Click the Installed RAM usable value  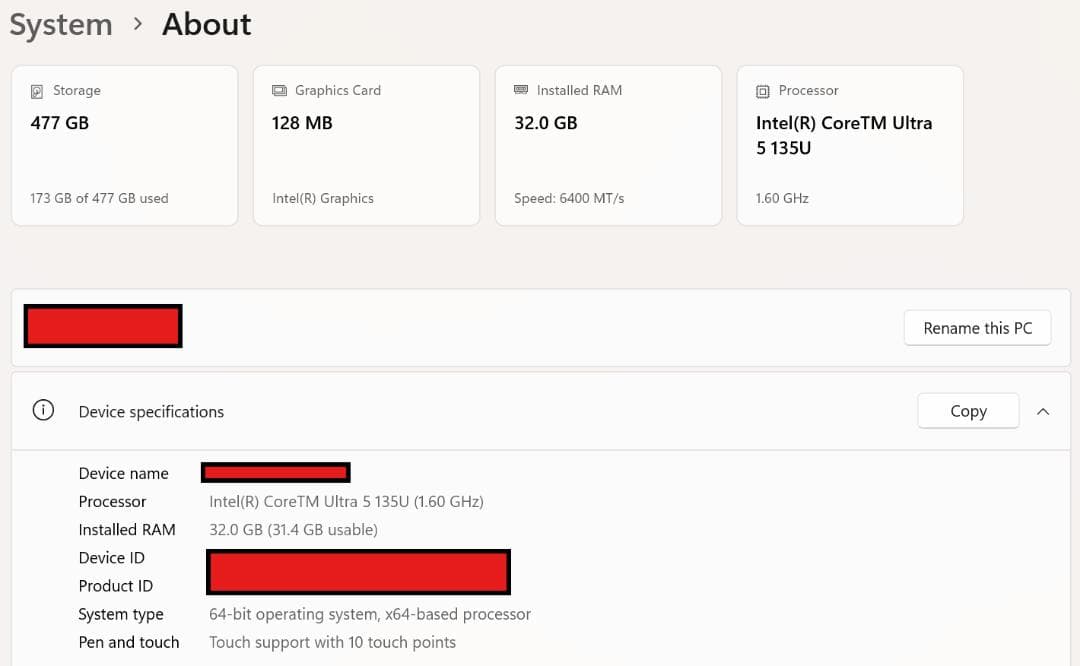tap(293, 530)
